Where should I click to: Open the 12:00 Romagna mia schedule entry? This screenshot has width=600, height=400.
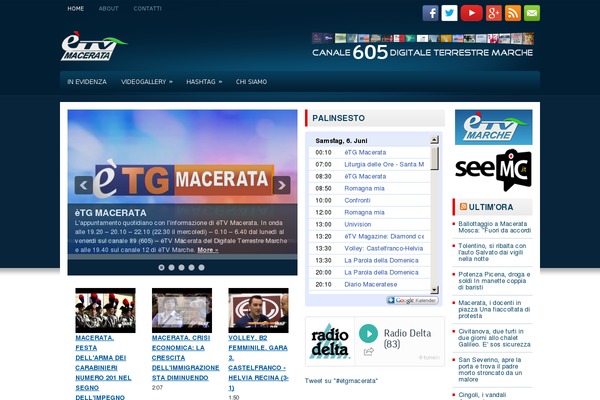(364, 212)
